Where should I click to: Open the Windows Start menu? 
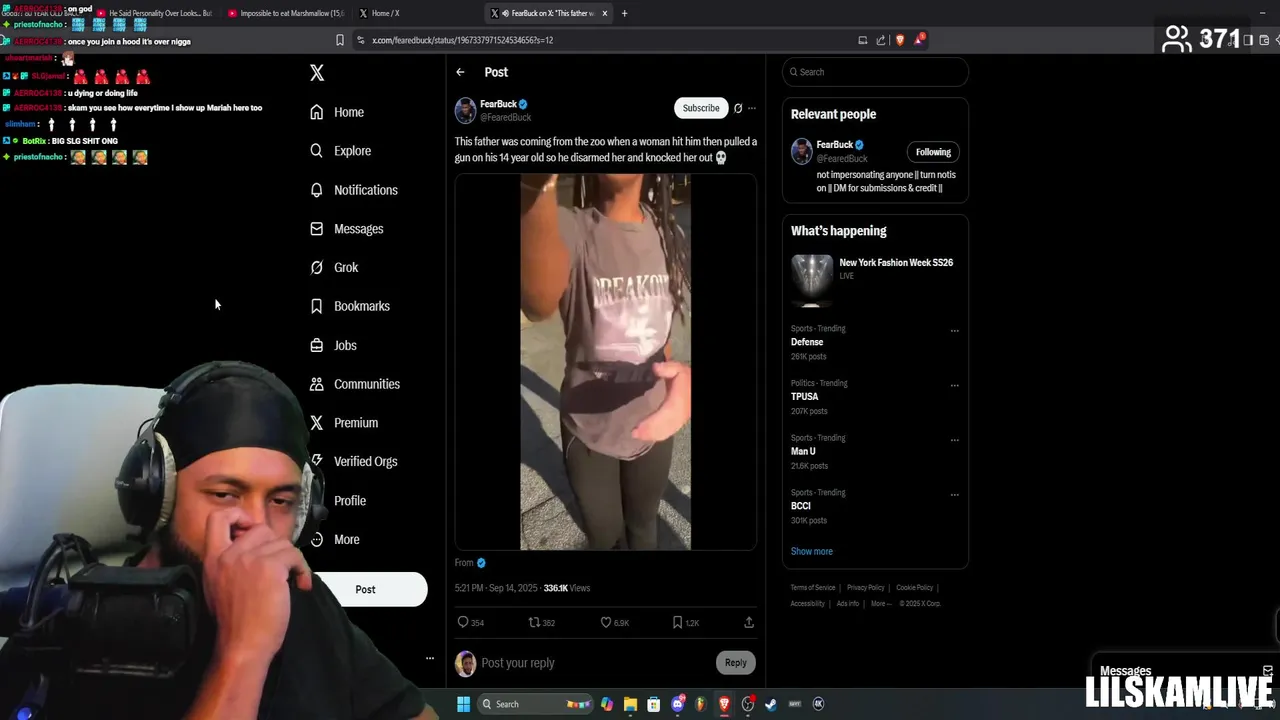click(x=463, y=704)
